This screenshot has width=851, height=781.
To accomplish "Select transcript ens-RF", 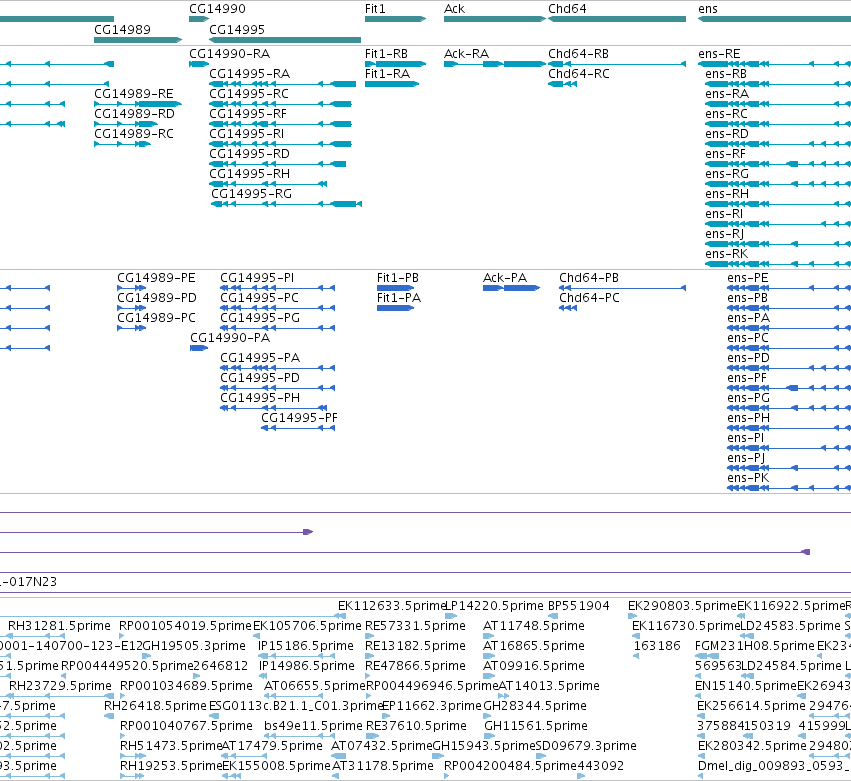I will pos(726,154).
